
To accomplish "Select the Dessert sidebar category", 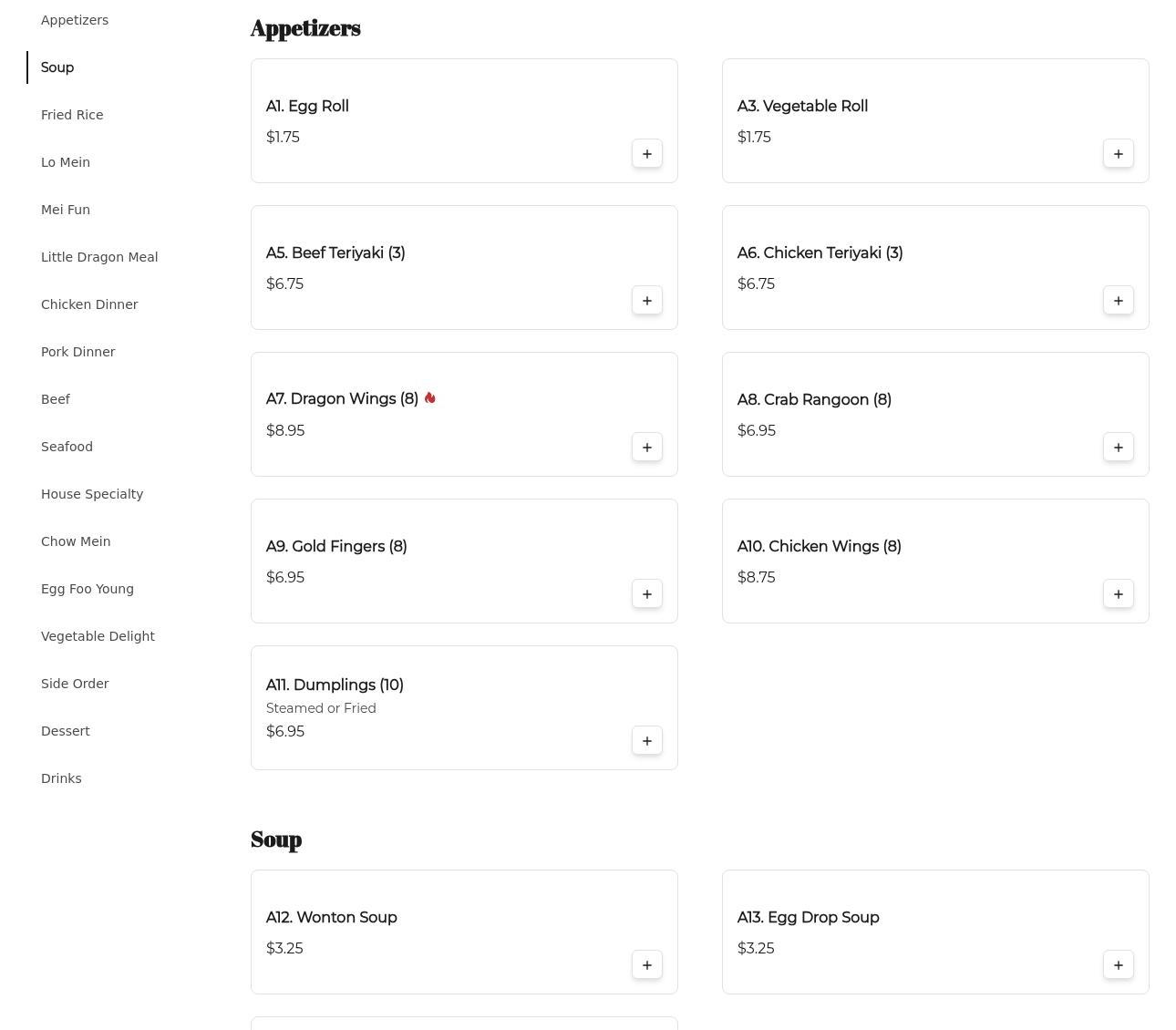I will click(66, 731).
